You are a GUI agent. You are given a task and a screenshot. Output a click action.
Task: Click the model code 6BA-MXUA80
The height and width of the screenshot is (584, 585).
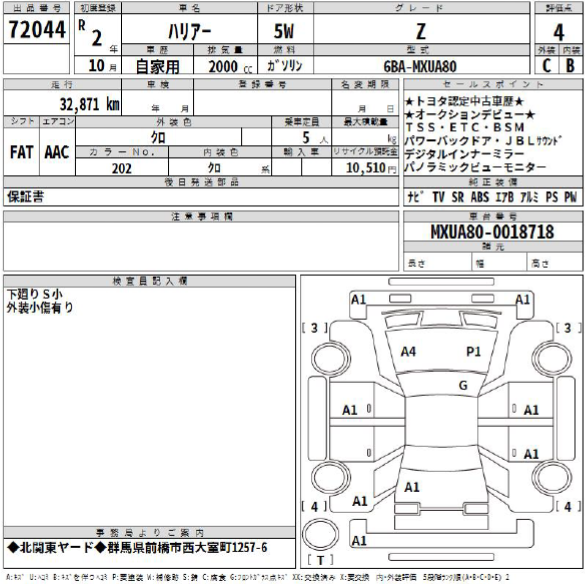coord(420,67)
